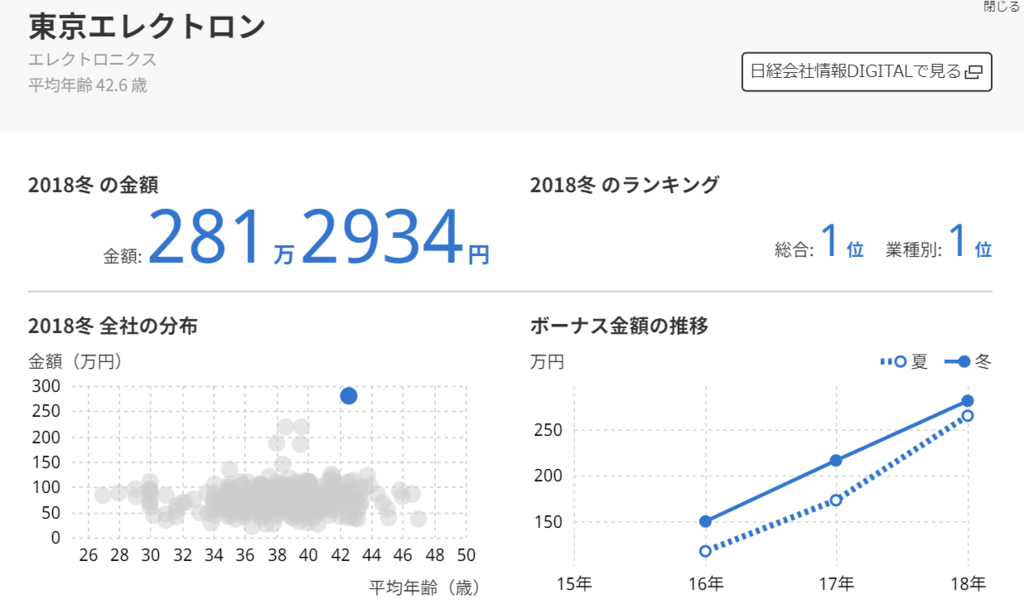
Task: Click the 金額（万円）axis label
Action: point(75,361)
